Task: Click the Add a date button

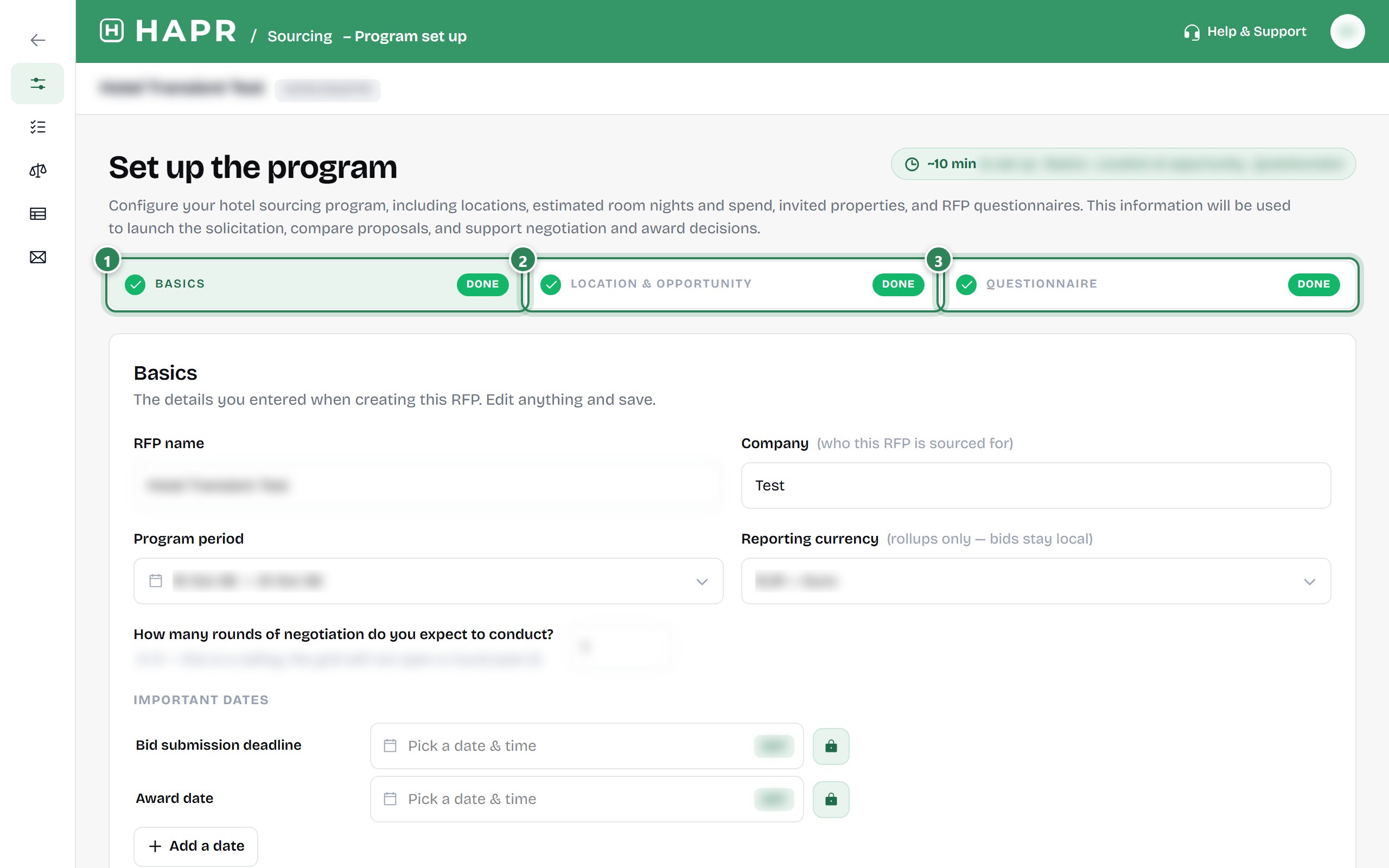Action: tap(196, 846)
